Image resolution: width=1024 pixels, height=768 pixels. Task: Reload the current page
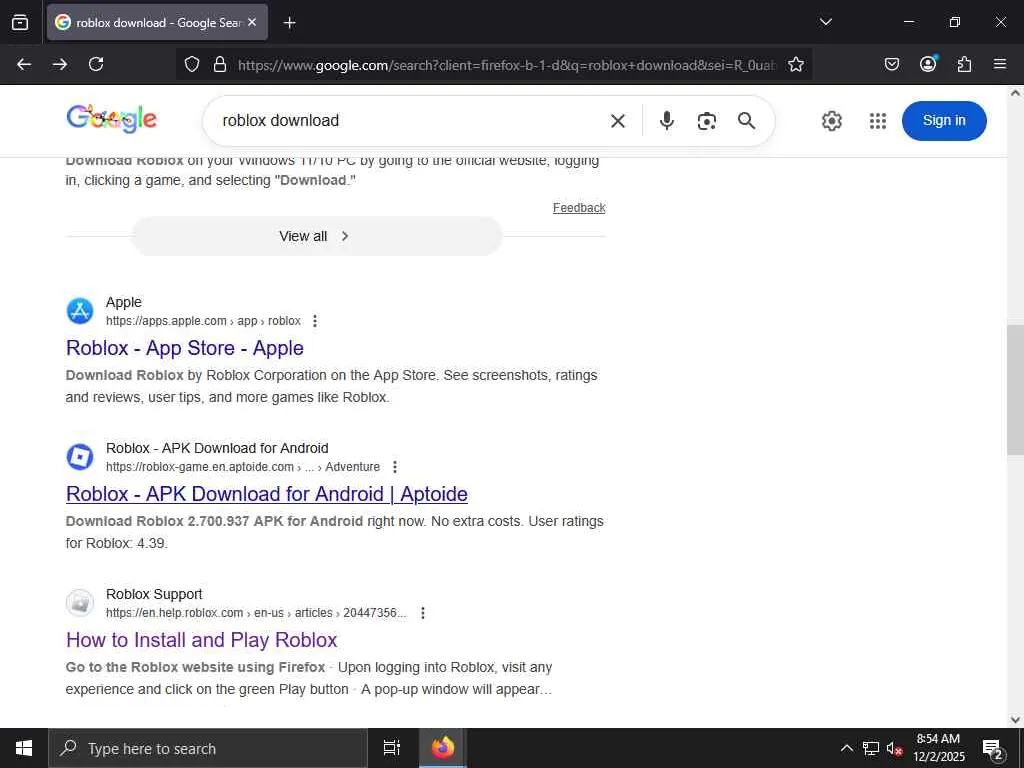pos(96,64)
